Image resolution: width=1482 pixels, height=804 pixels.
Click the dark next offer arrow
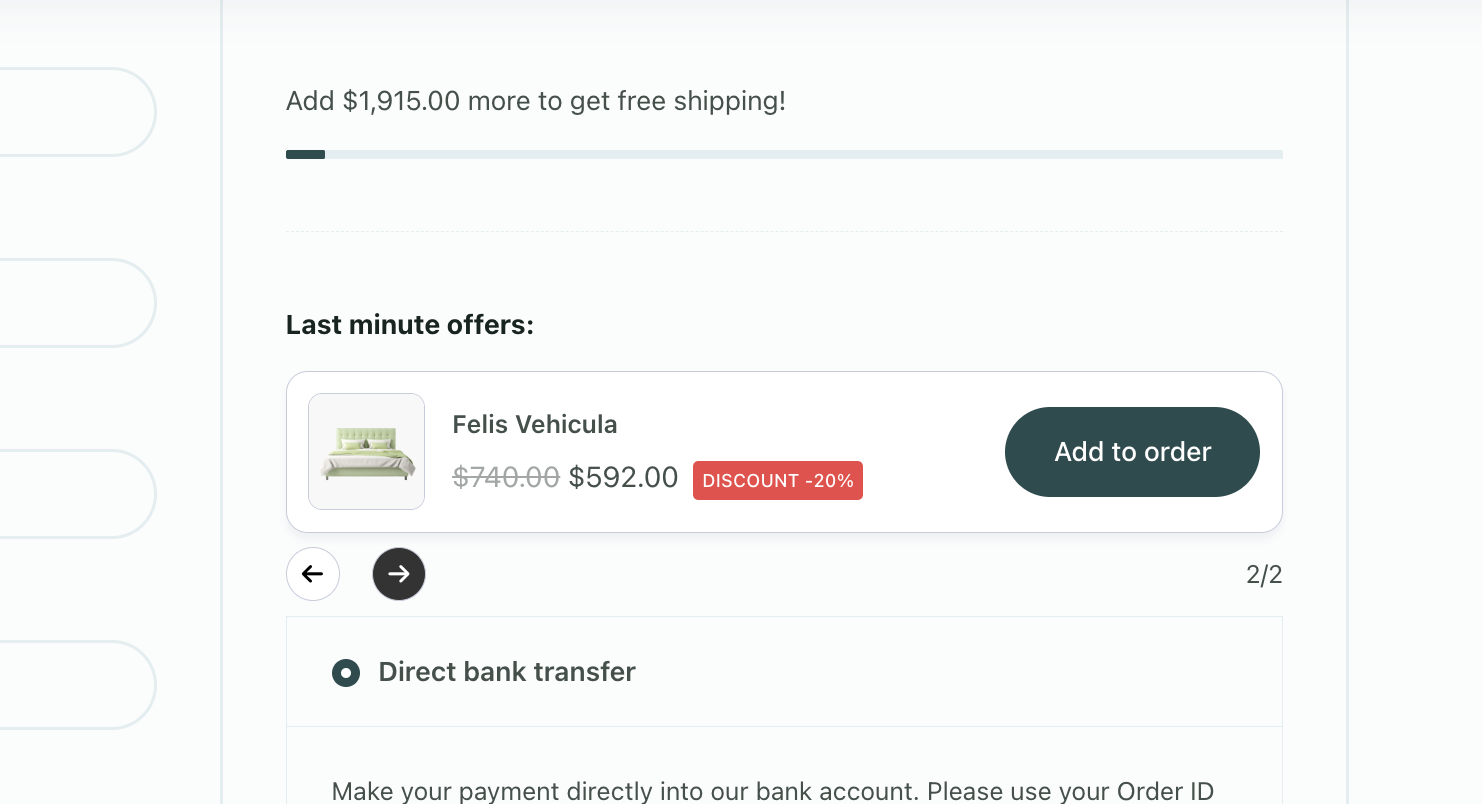coord(399,574)
